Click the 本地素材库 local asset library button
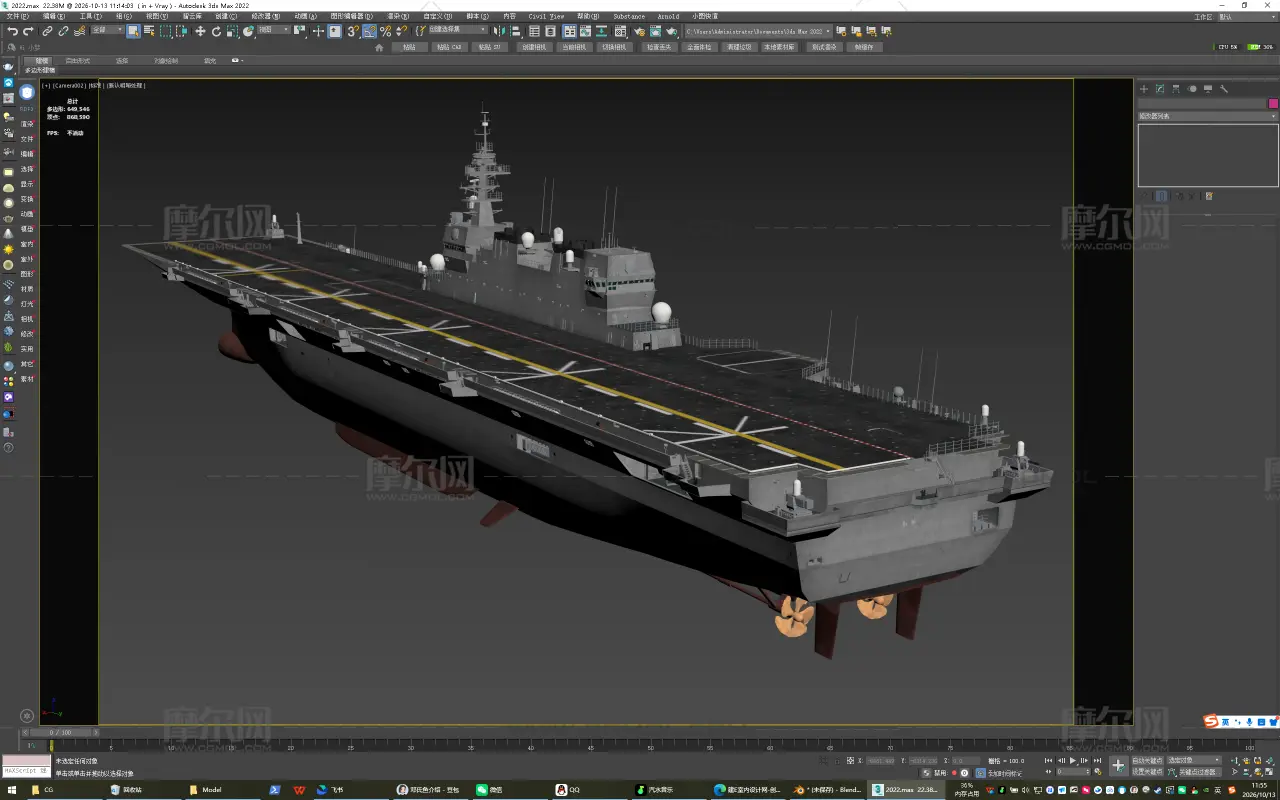The image size is (1280, 800). tap(779, 47)
